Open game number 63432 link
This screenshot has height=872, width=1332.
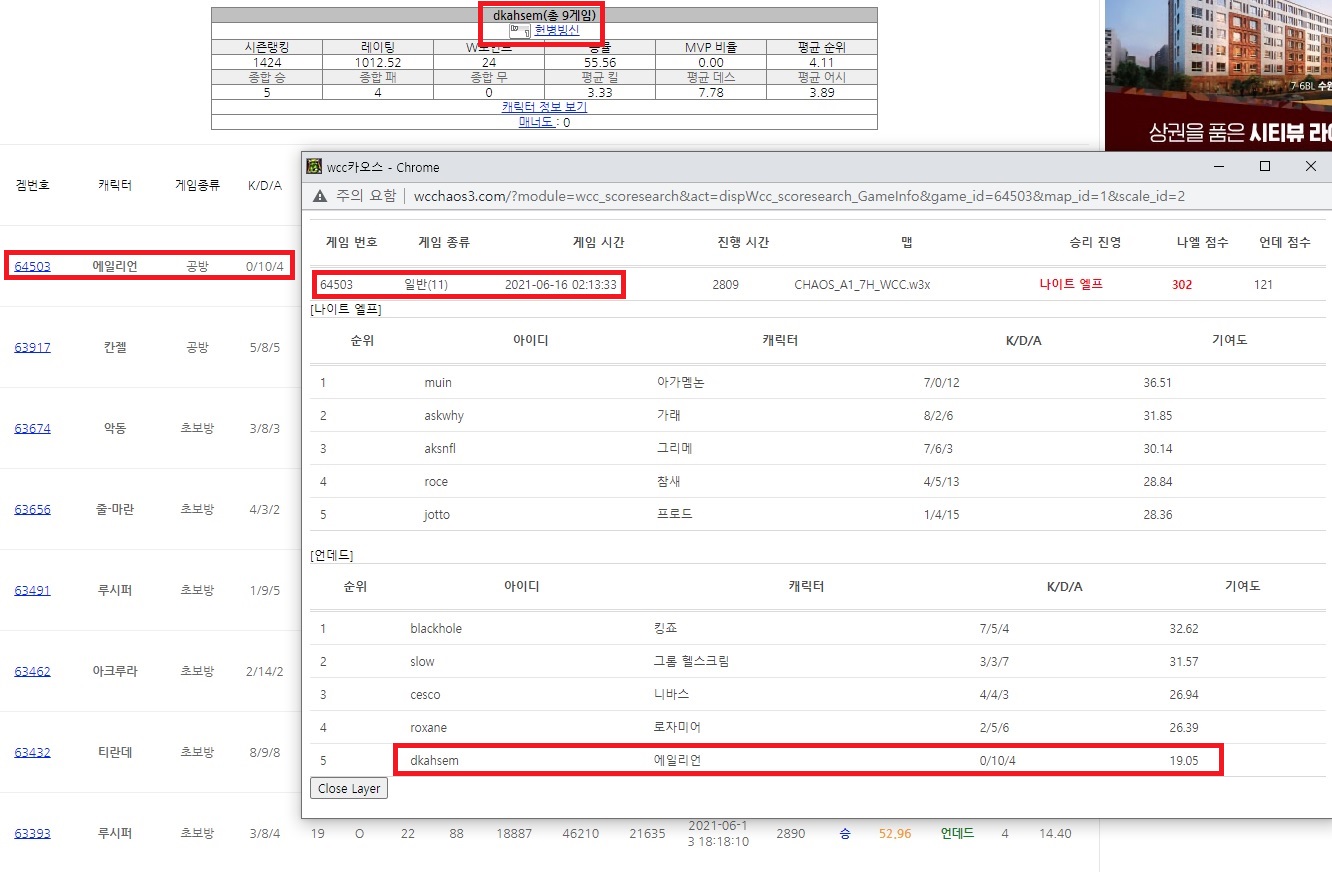pos(32,752)
